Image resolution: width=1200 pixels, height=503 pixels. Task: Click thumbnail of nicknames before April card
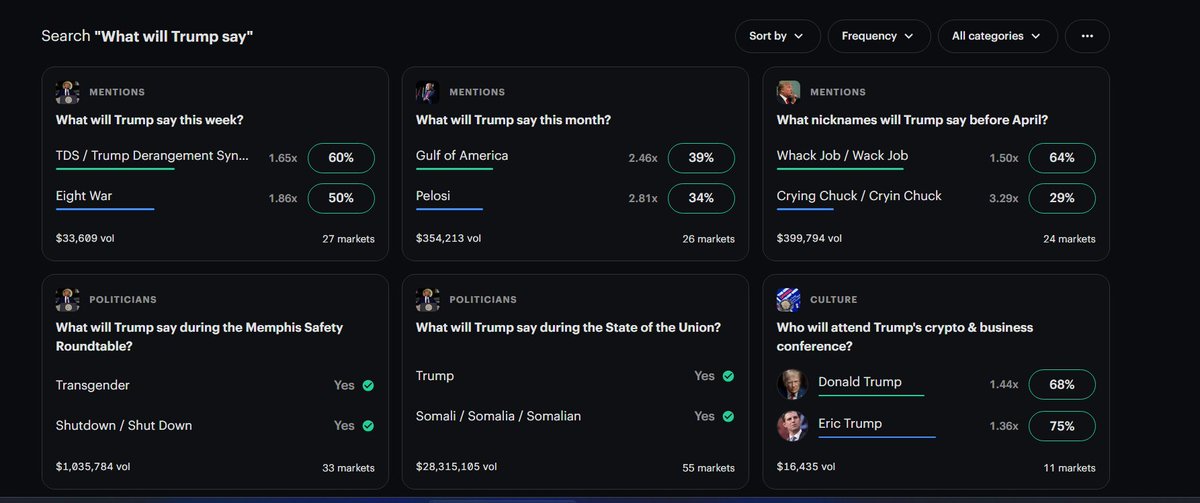click(789, 92)
